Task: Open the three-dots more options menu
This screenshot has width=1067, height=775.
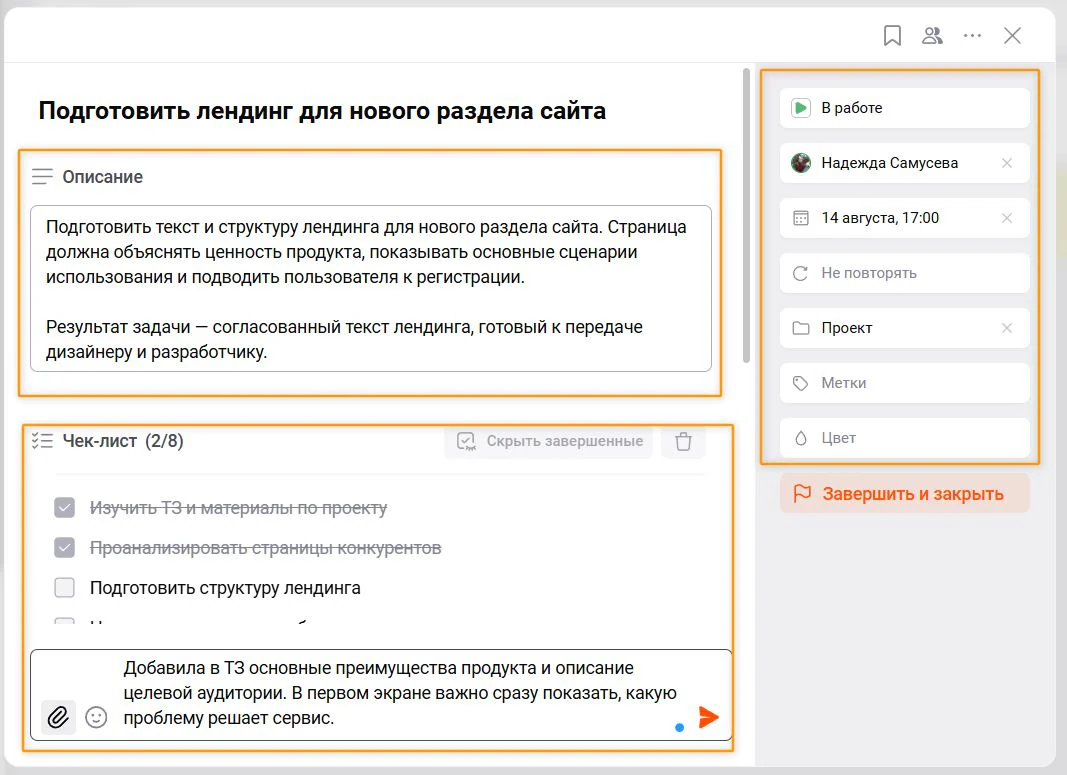Action: [x=972, y=35]
